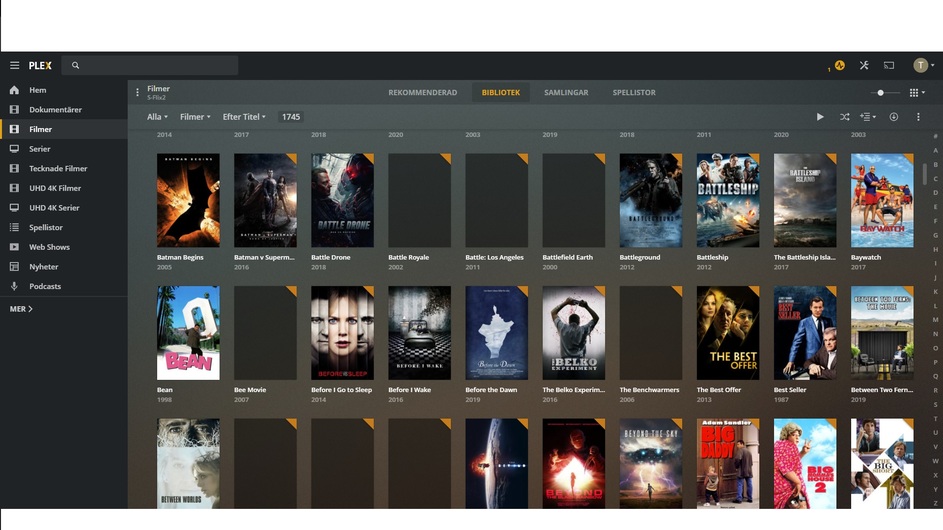Open Before I Go to Sleep poster
Image resolution: width=943 pixels, height=530 pixels.
point(342,333)
